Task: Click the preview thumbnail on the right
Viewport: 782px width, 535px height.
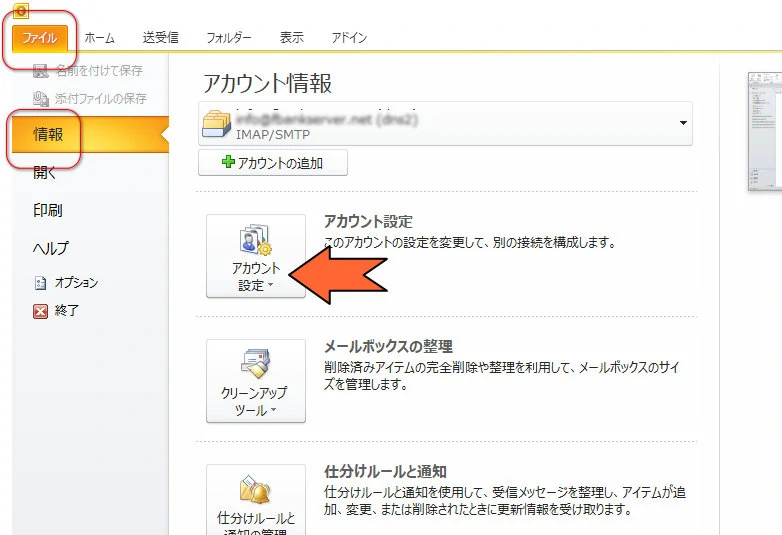Action: pos(765,131)
